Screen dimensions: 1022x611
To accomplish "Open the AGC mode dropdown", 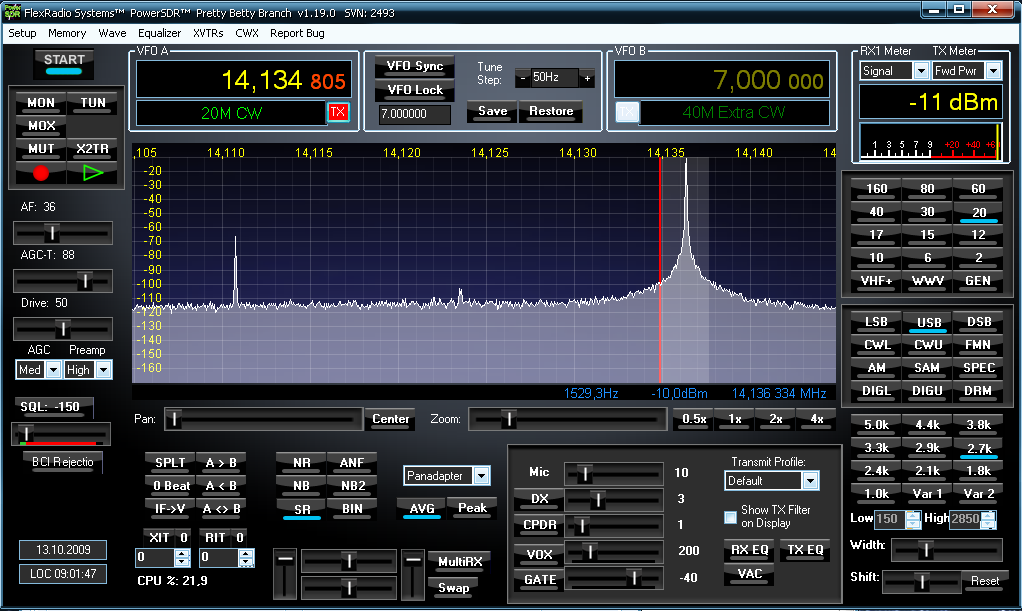I will point(53,370).
